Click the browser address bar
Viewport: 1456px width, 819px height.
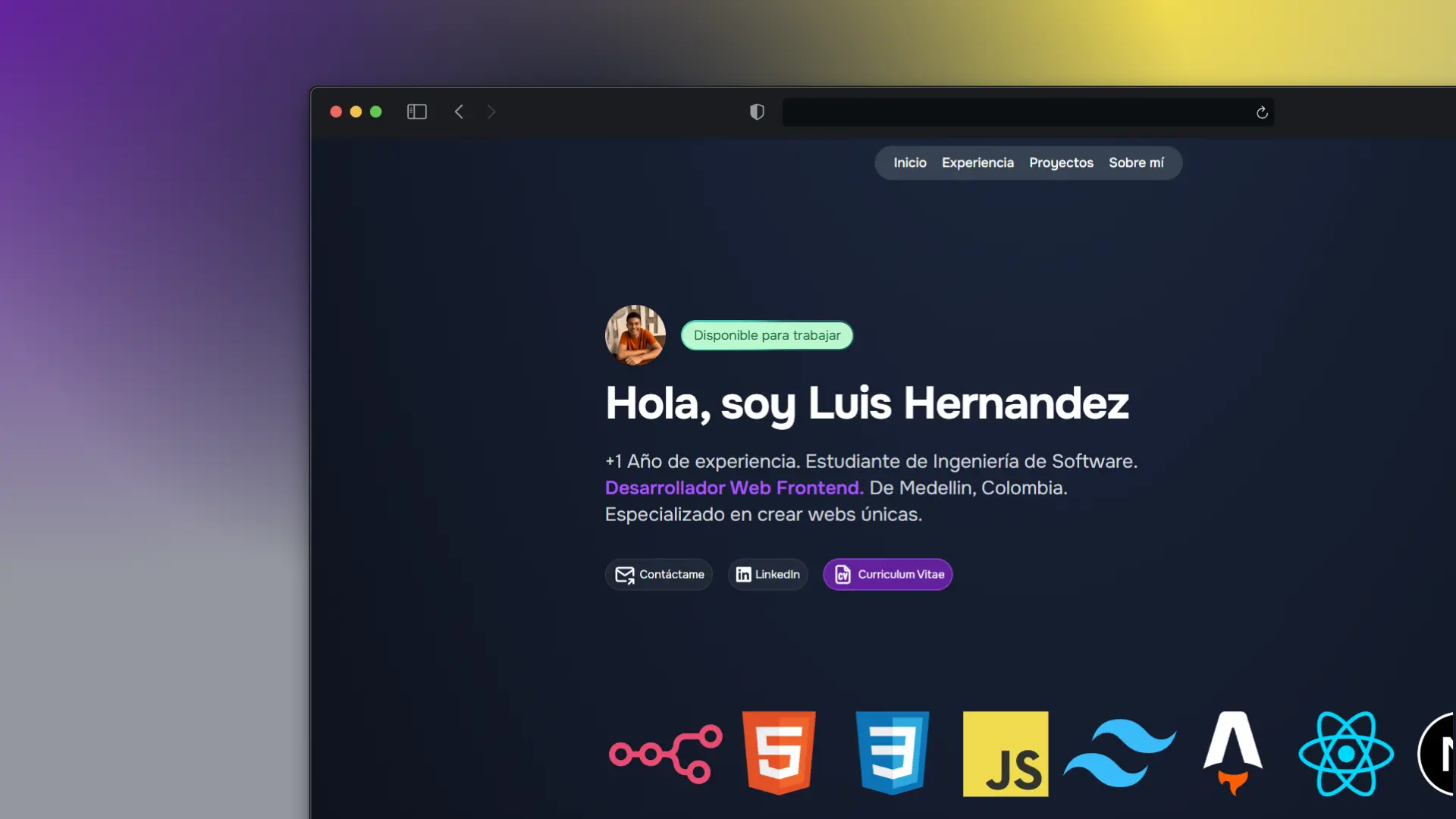point(1016,113)
